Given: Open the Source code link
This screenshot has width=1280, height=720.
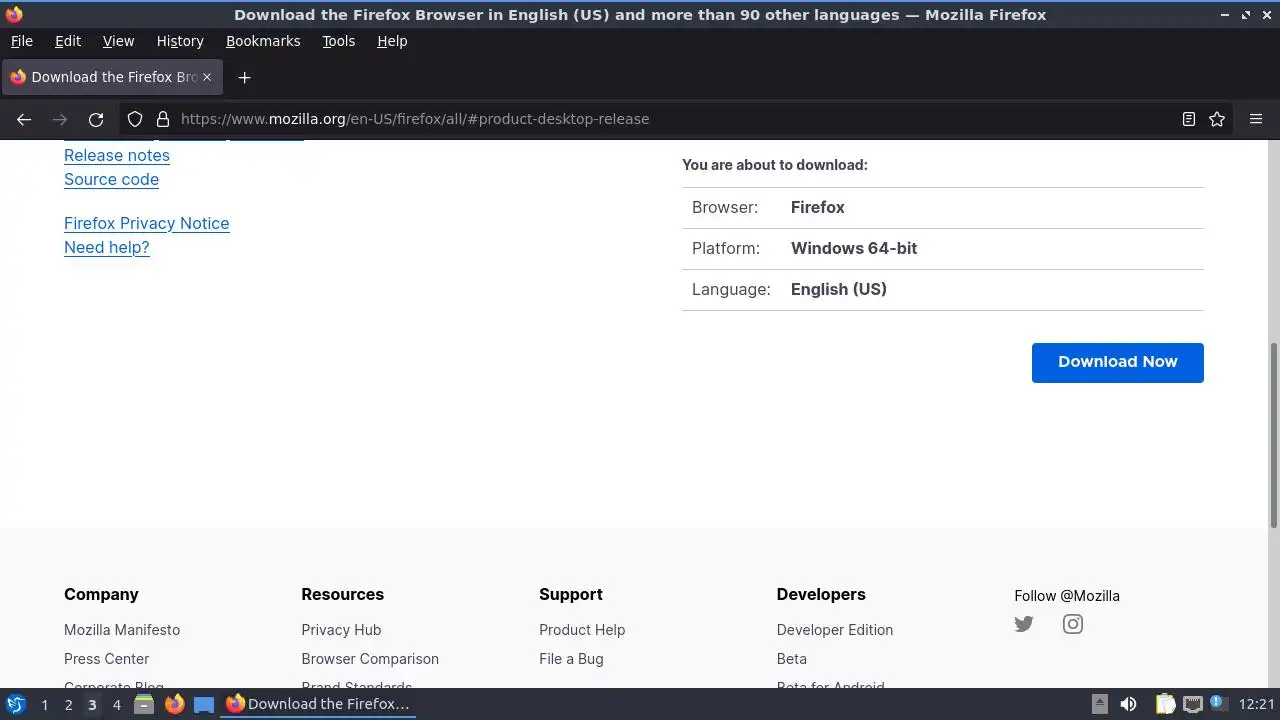Looking at the screenshot, I should point(111,179).
